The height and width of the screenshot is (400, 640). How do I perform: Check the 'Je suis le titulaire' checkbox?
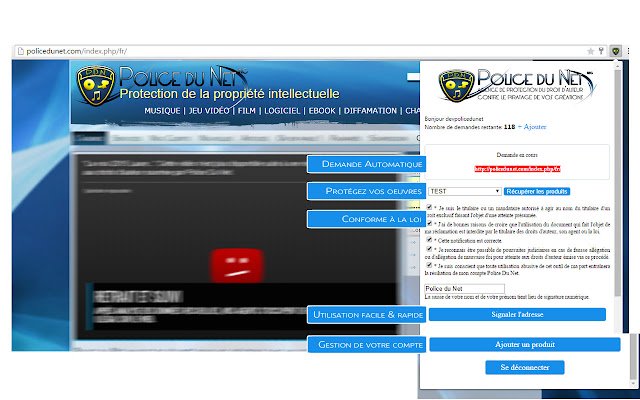[429, 207]
